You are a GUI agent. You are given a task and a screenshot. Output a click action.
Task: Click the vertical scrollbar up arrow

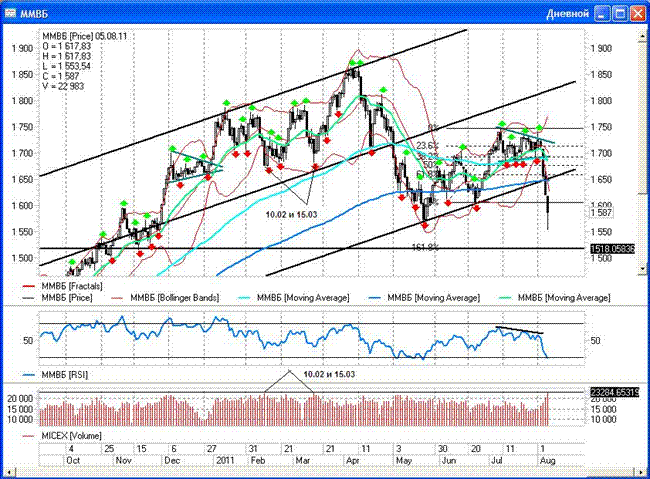pyautogui.click(x=643, y=36)
